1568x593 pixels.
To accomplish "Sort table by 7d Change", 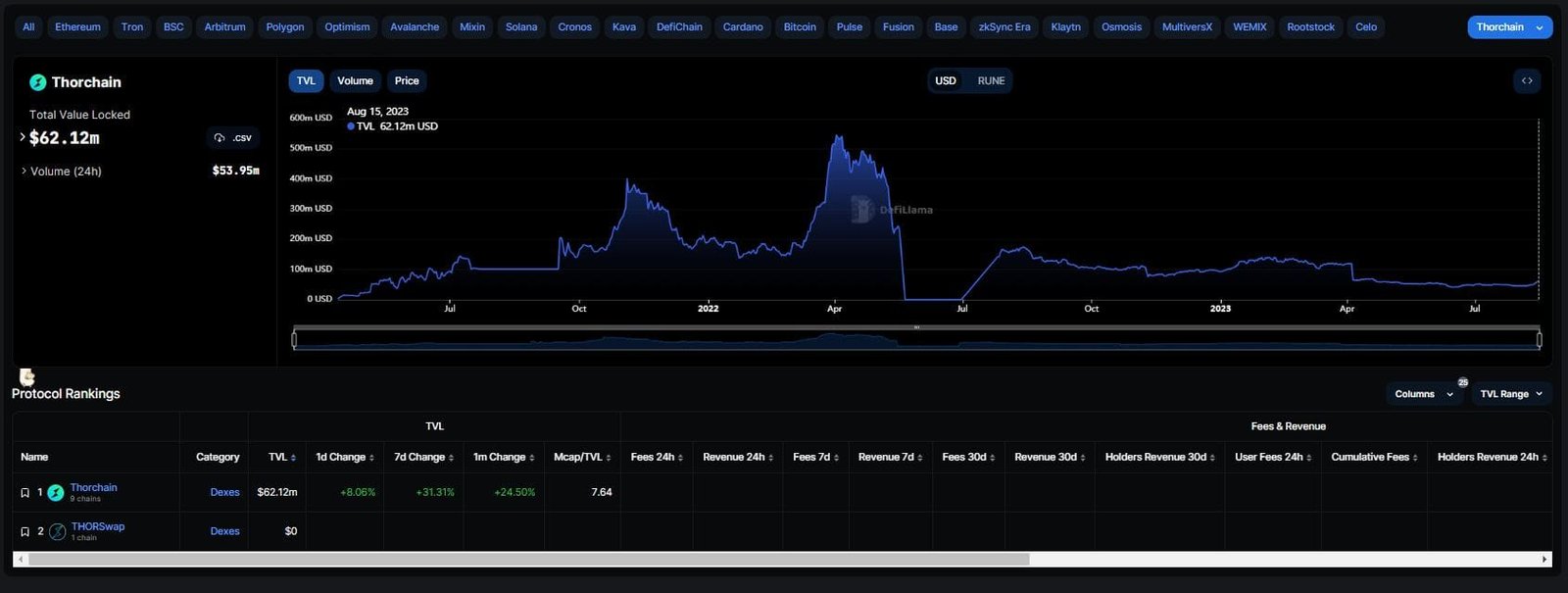I will 423,458.
